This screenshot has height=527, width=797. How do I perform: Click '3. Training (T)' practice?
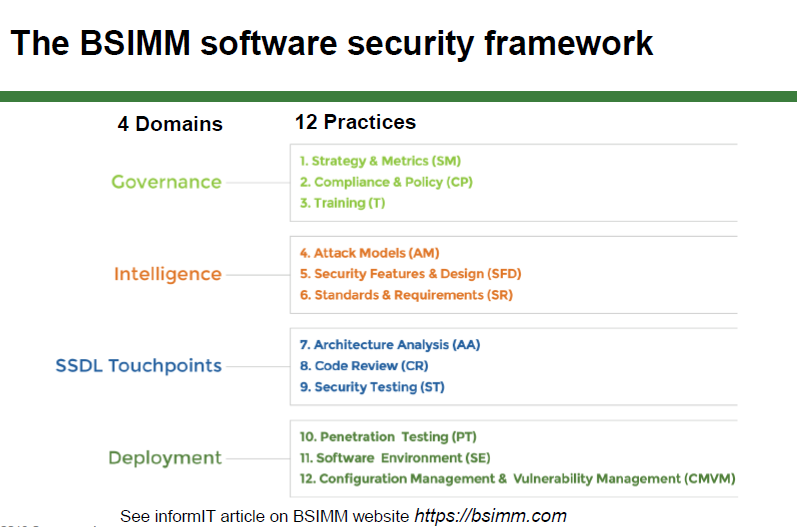(342, 203)
